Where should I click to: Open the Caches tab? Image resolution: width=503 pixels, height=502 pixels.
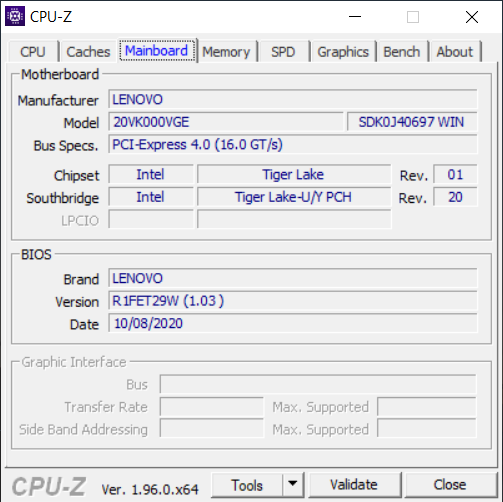(x=88, y=52)
